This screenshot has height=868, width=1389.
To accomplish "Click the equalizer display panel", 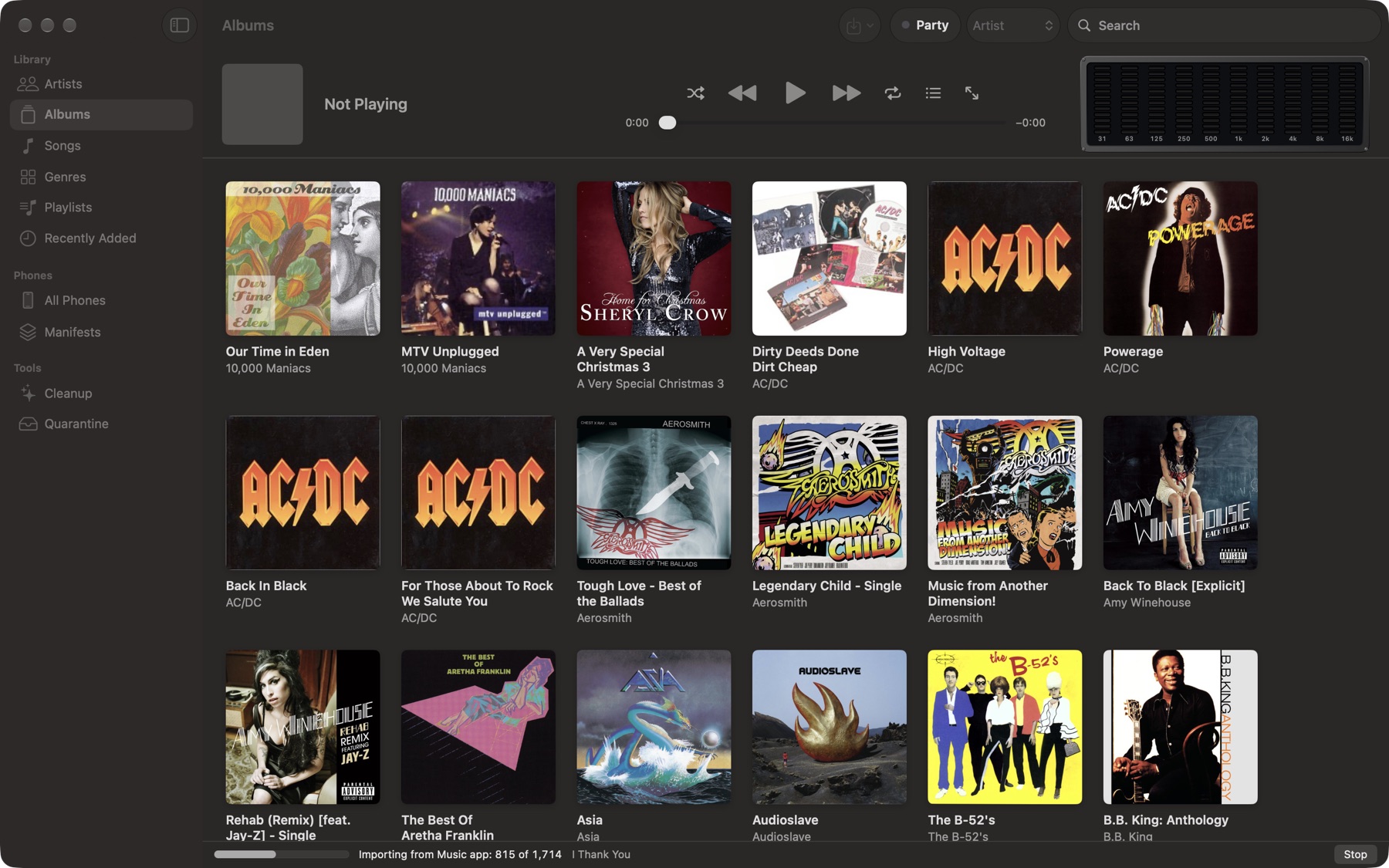I will [x=1224, y=104].
